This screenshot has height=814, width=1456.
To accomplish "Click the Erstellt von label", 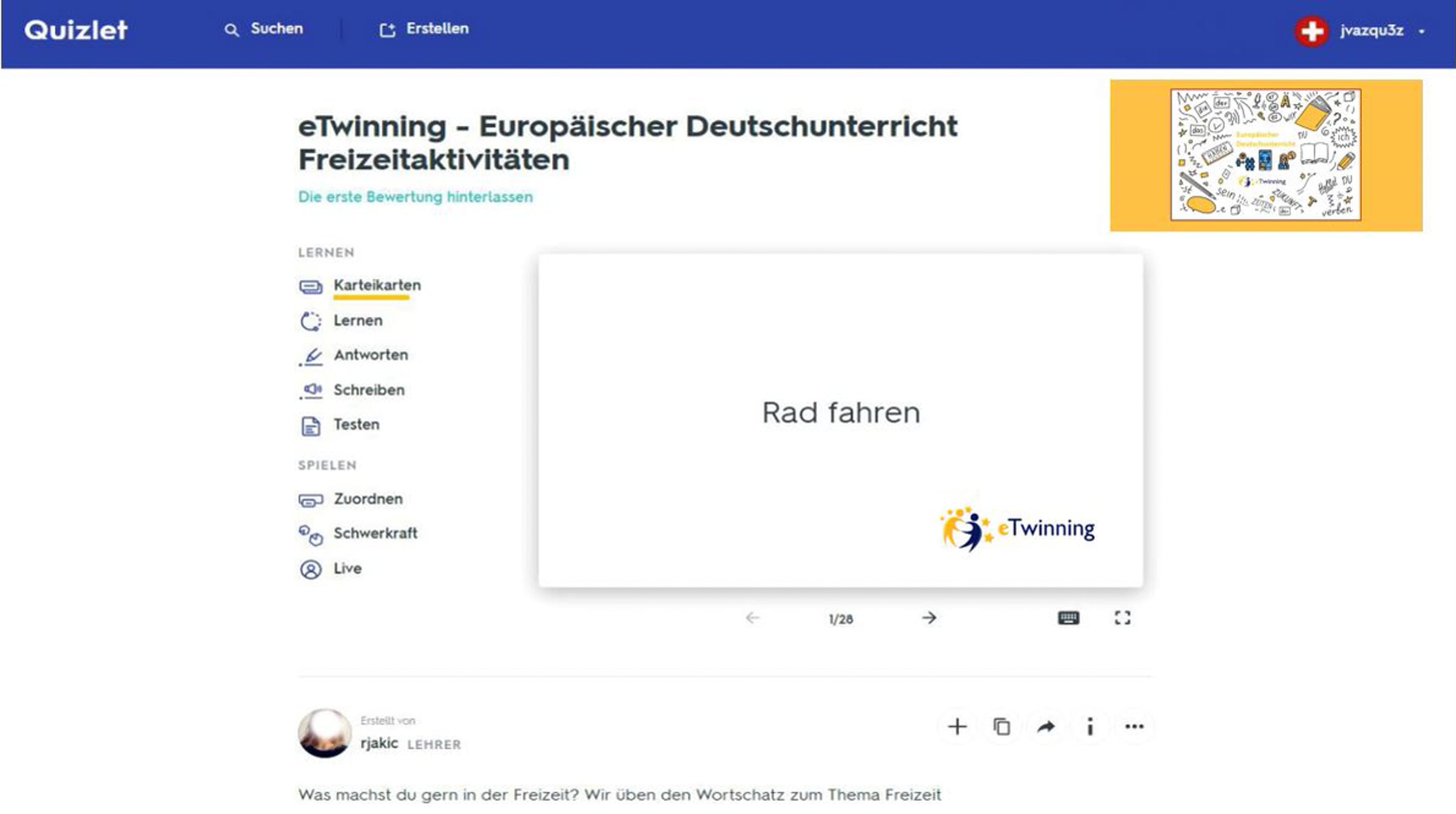I will (388, 721).
